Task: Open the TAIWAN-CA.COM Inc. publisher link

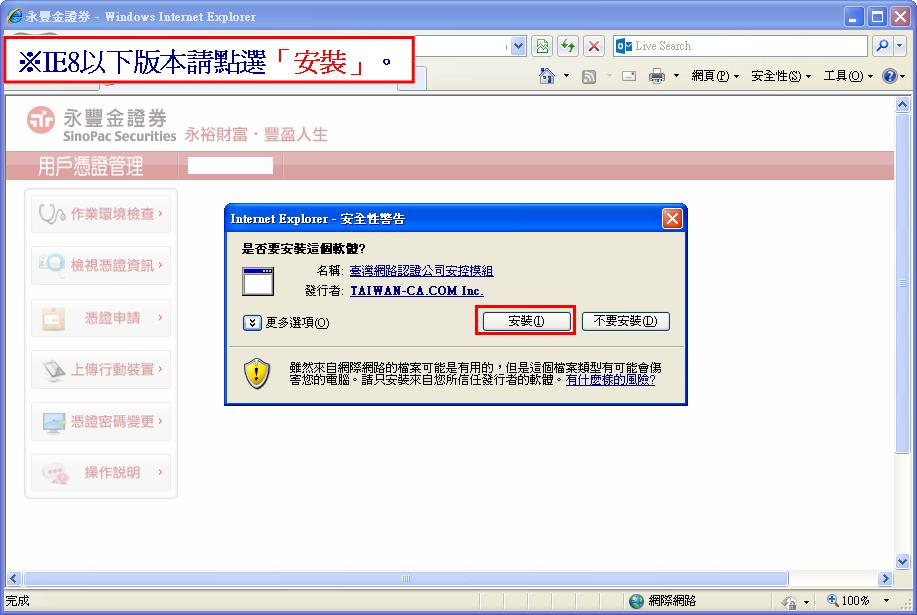Action: pos(416,291)
